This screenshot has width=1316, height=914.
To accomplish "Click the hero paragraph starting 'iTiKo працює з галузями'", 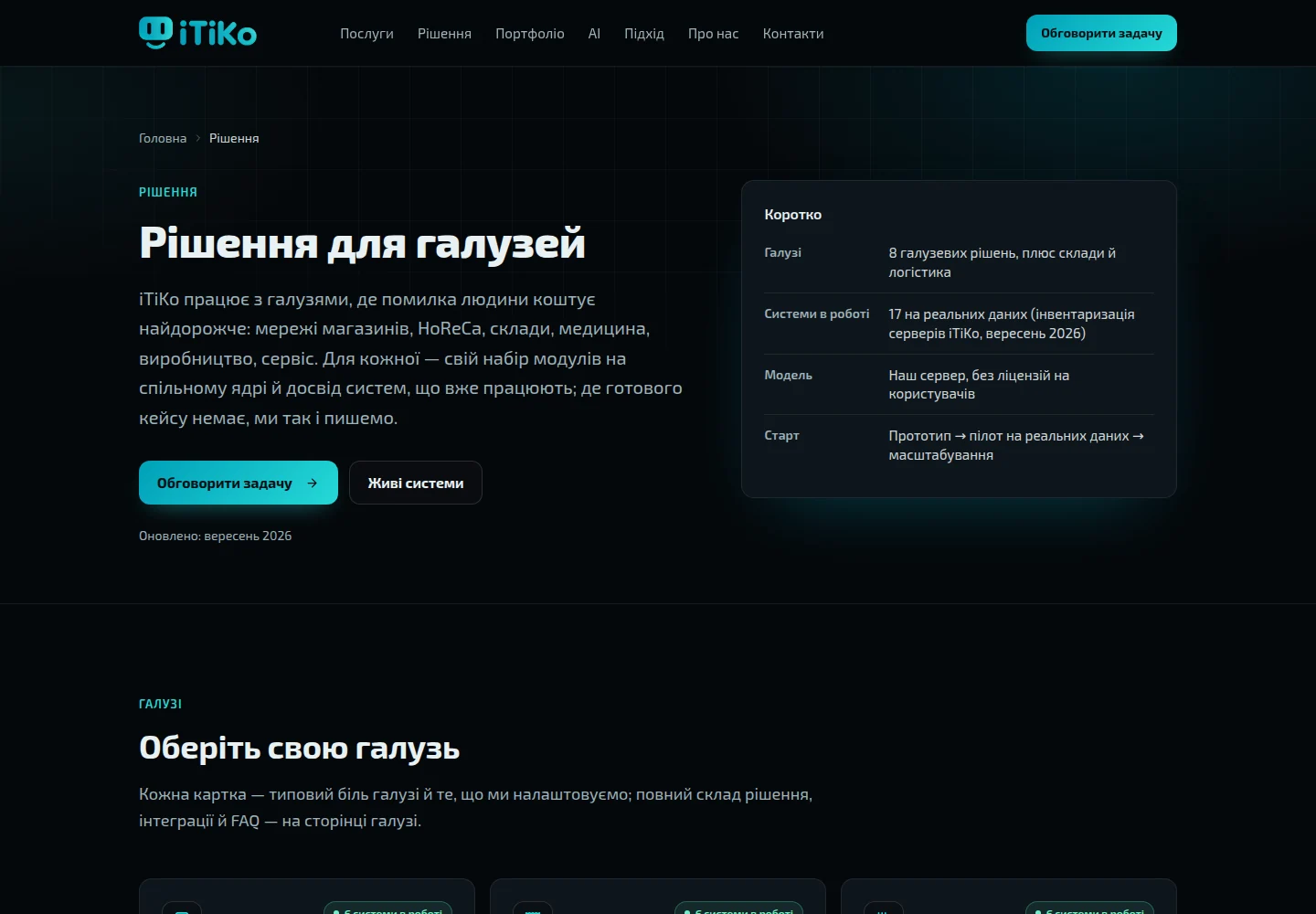I will tap(411, 358).
